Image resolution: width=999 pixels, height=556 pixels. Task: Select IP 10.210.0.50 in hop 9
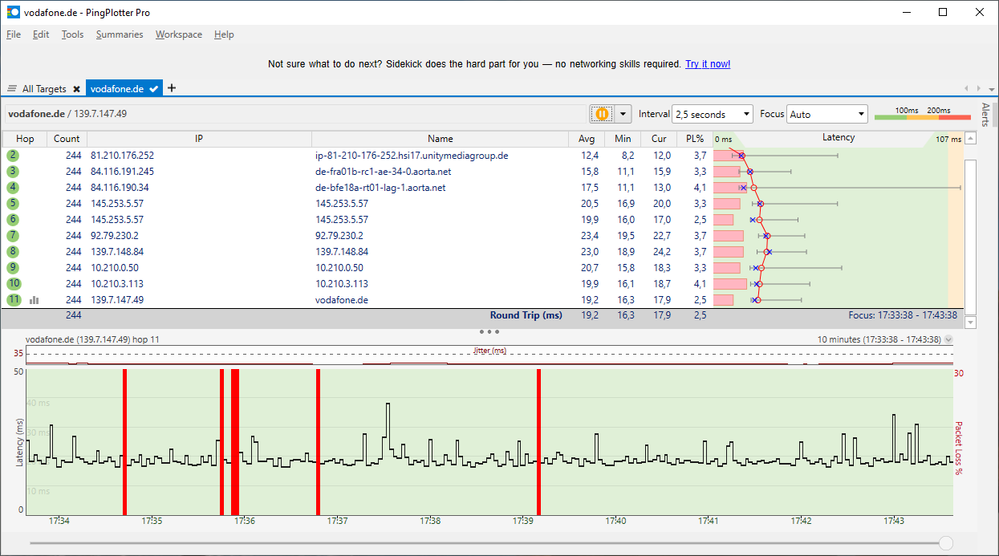click(115, 268)
